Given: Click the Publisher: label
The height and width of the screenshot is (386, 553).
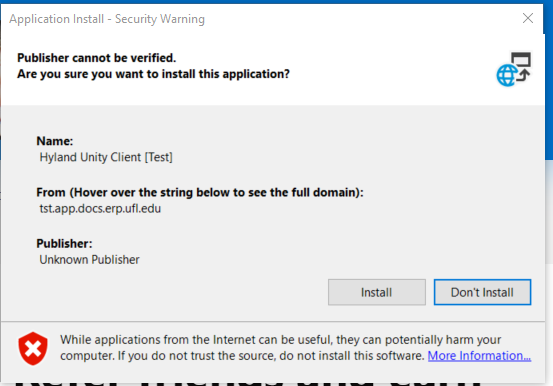Looking at the screenshot, I should 64,243.
